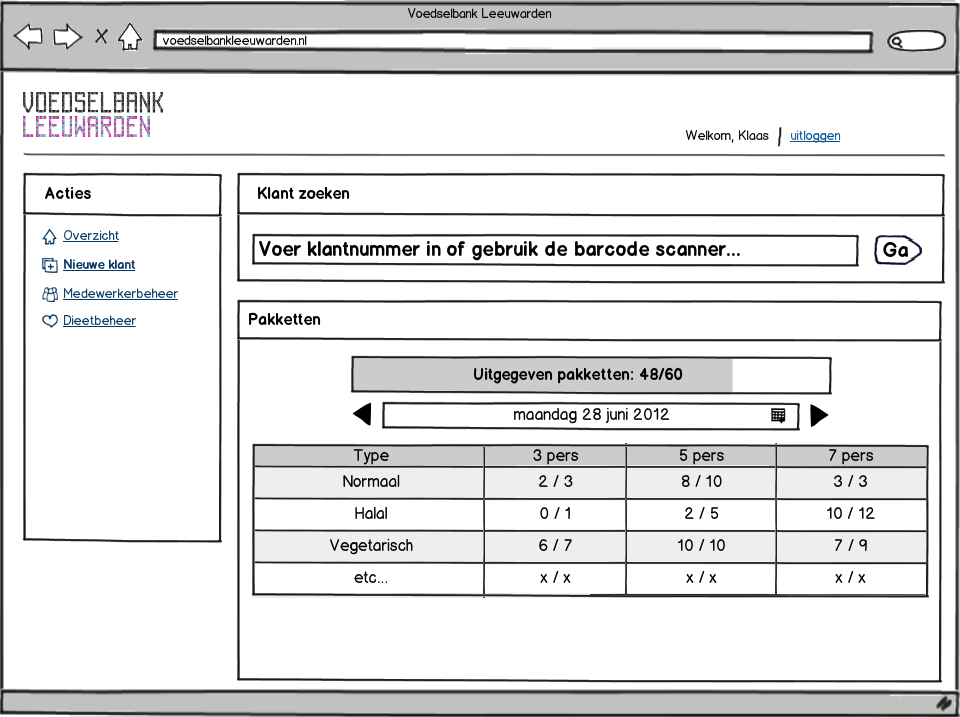Select the Normaal row label

pyautogui.click(x=371, y=482)
